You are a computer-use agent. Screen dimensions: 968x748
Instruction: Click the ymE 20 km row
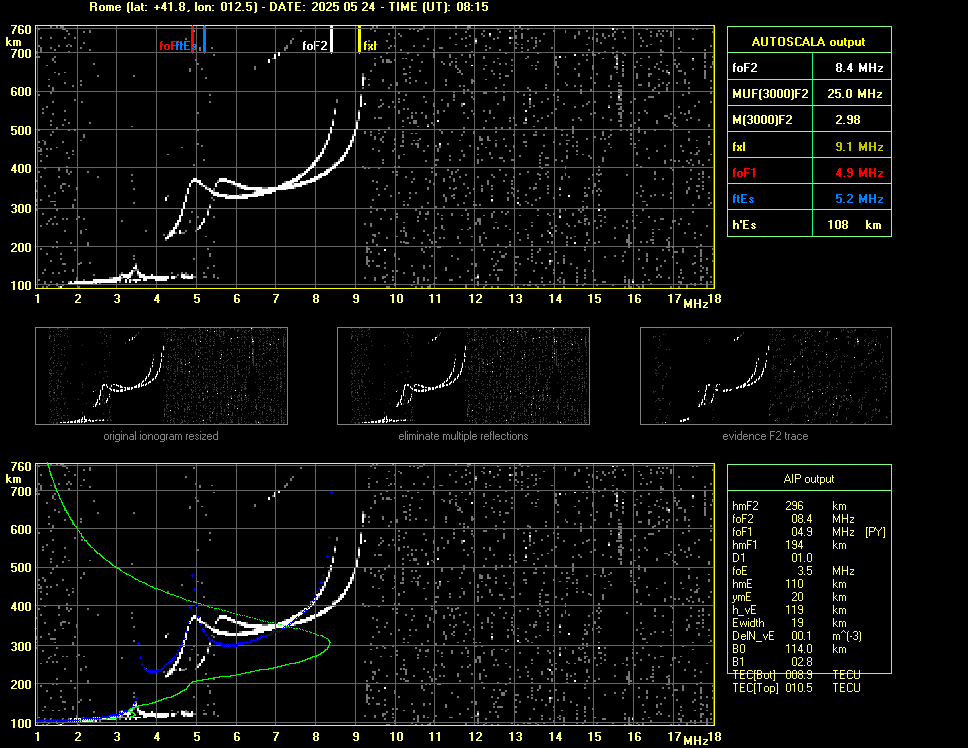click(x=788, y=597)
